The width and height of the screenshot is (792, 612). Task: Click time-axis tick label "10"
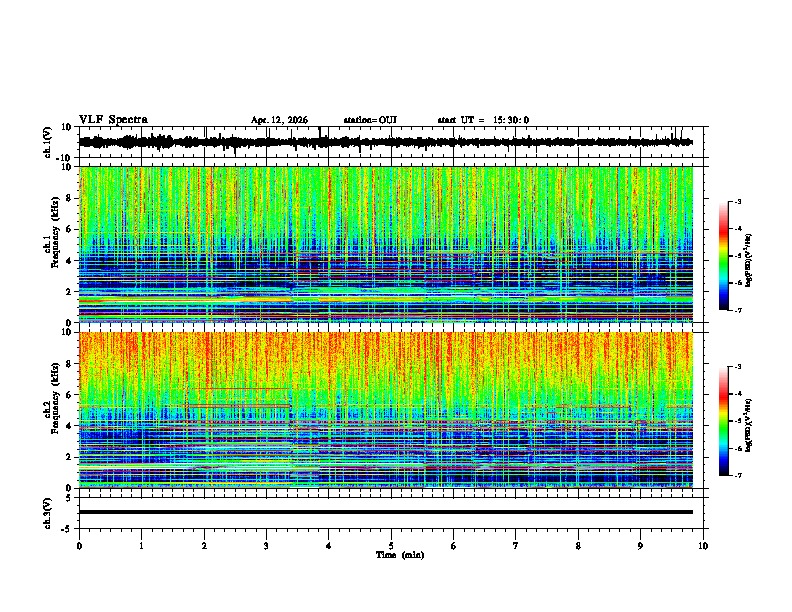tap(703, 546)
